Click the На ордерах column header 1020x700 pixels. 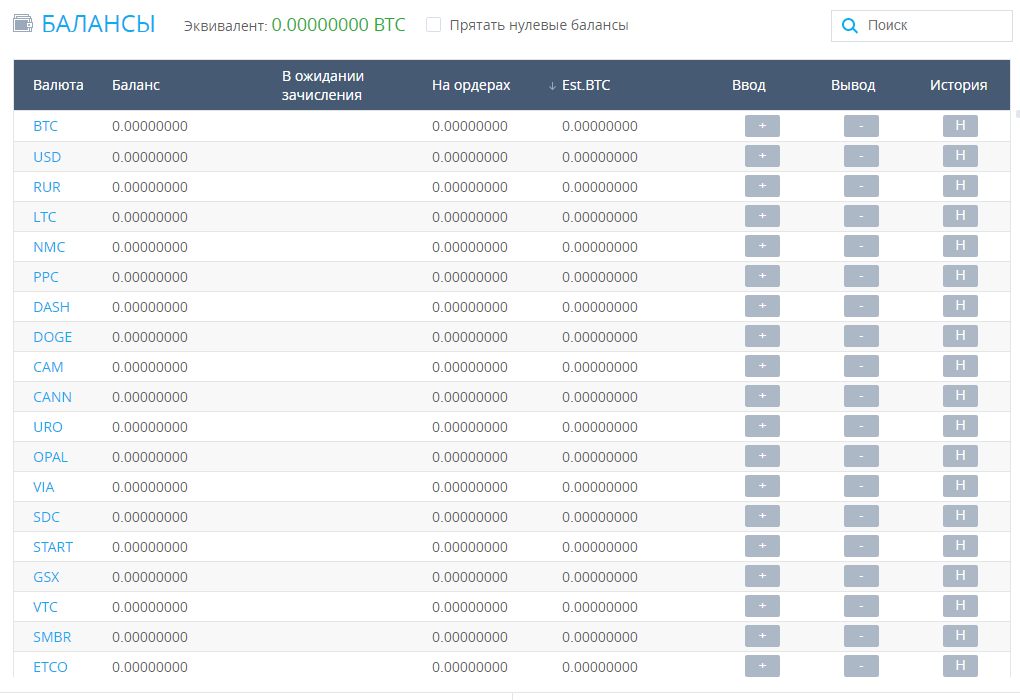[x=471, y=85]
